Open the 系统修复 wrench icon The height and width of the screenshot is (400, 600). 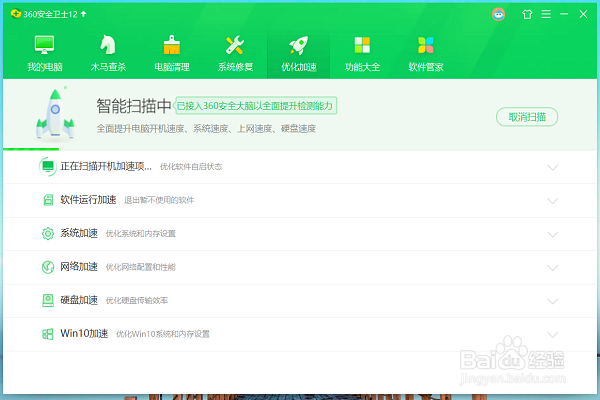click(x=235, y=44)
